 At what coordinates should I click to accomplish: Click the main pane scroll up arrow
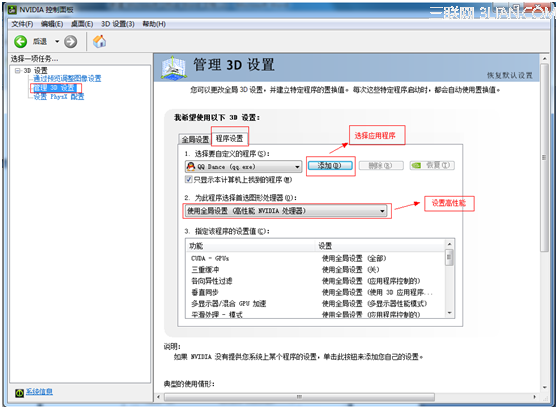(x=544, y=58)
